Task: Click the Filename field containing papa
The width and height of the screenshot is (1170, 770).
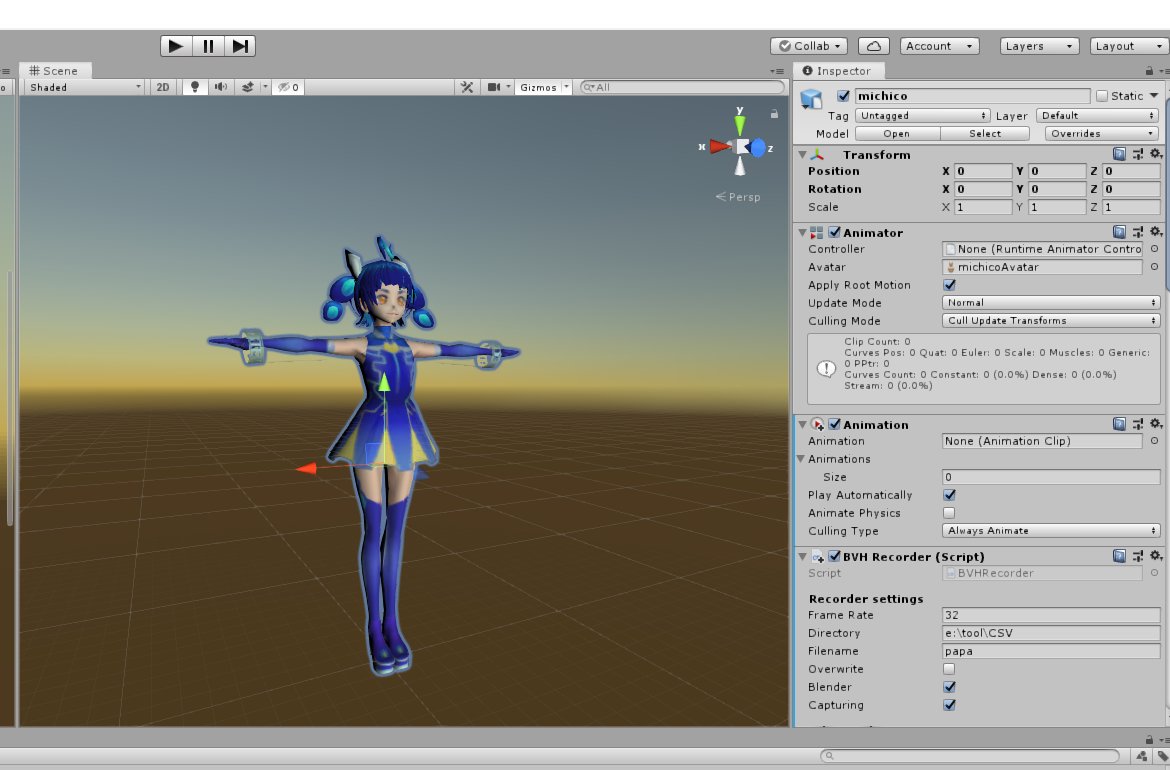Action: (1051, 651)
